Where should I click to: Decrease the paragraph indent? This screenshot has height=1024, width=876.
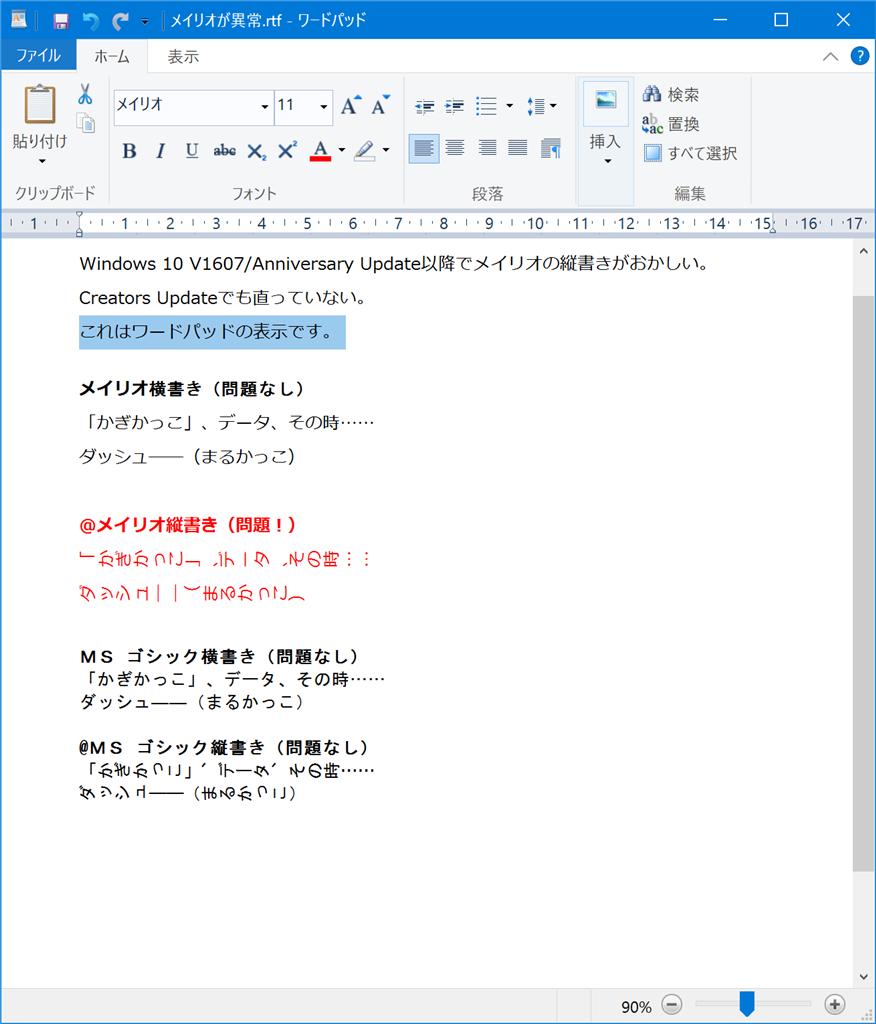pyautogui.click(x=425, y=106)
